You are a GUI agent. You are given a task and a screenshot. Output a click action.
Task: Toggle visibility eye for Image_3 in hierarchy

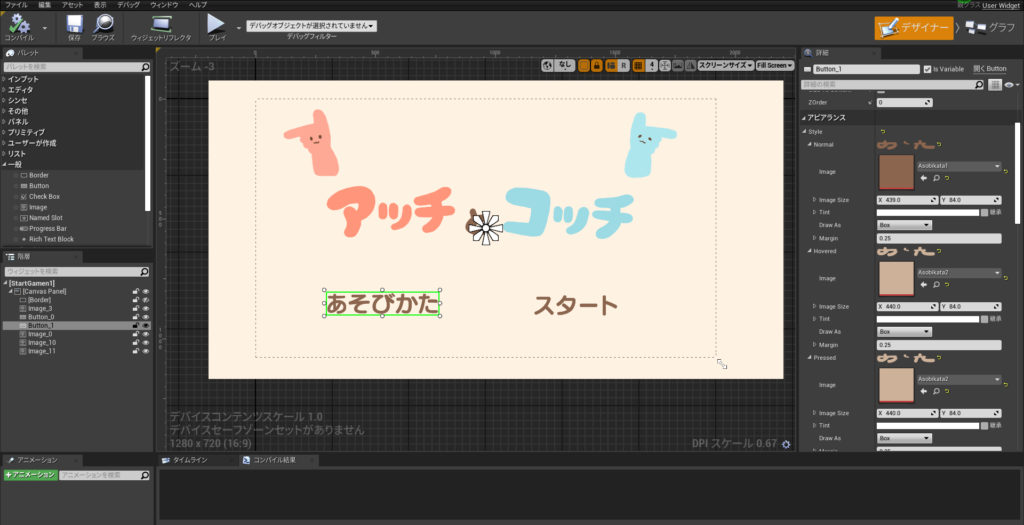[x=146, y=309]
